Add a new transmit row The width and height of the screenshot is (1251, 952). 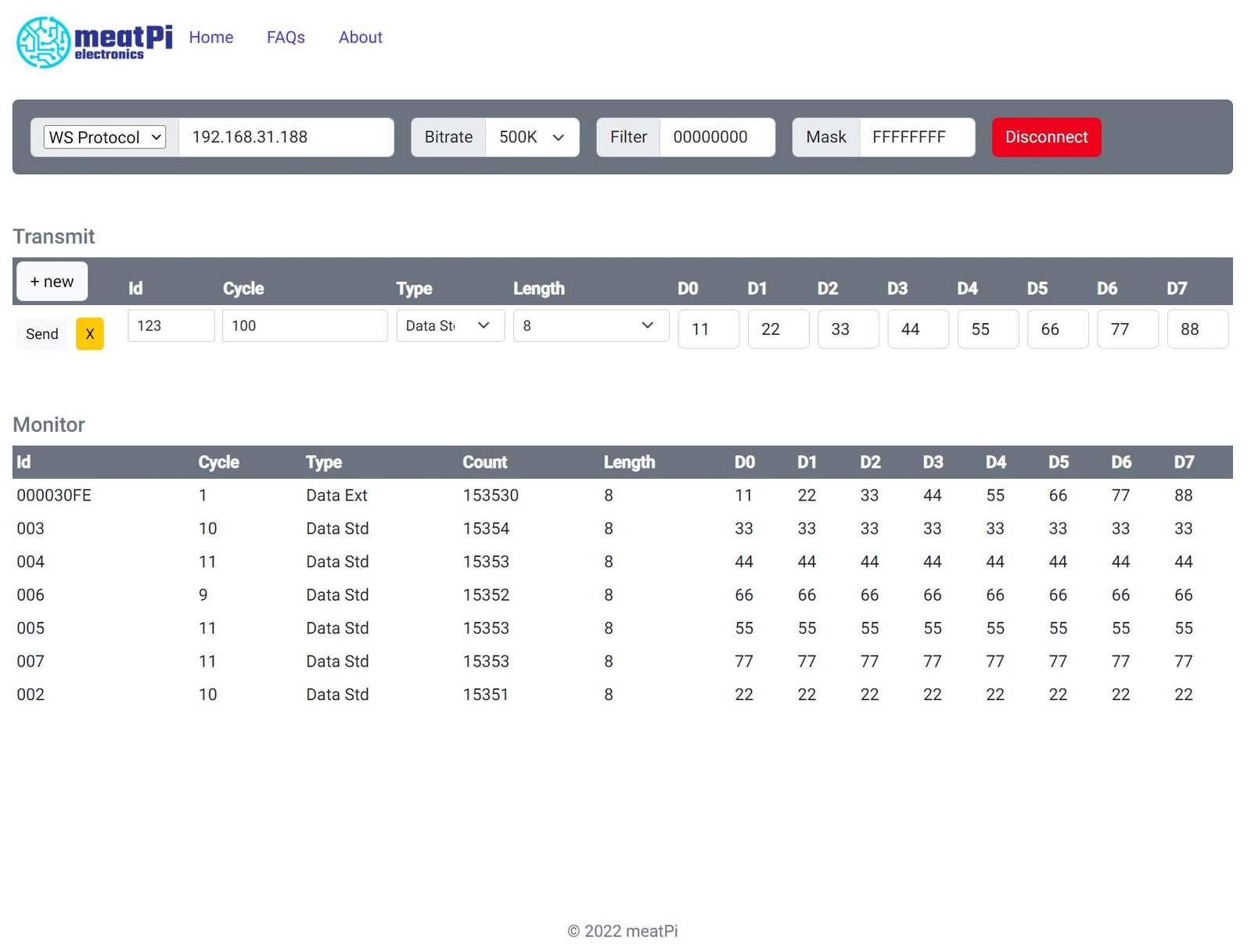click(52, 282)
